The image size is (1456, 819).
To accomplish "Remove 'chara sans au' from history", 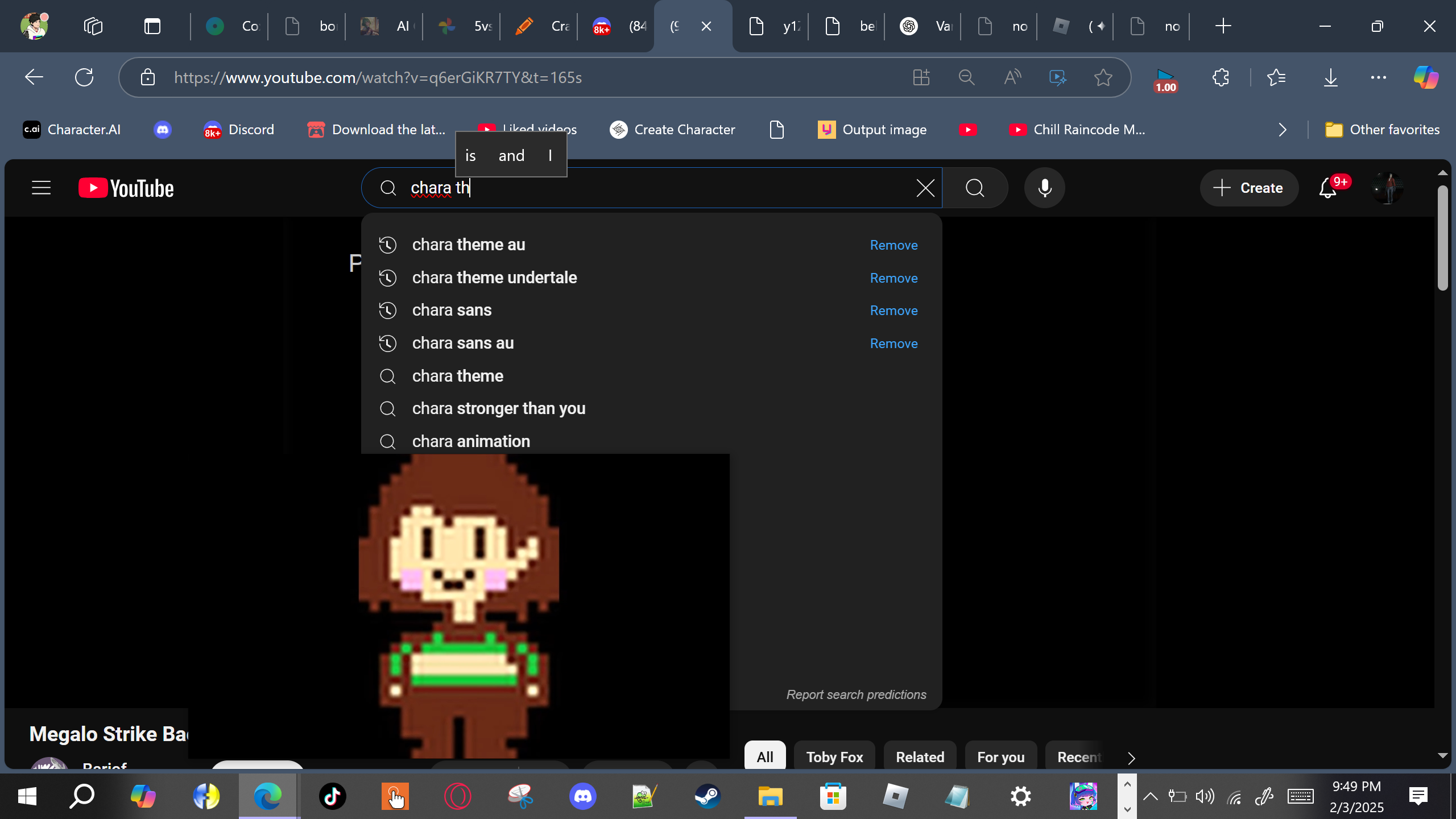I will (894, 344).
